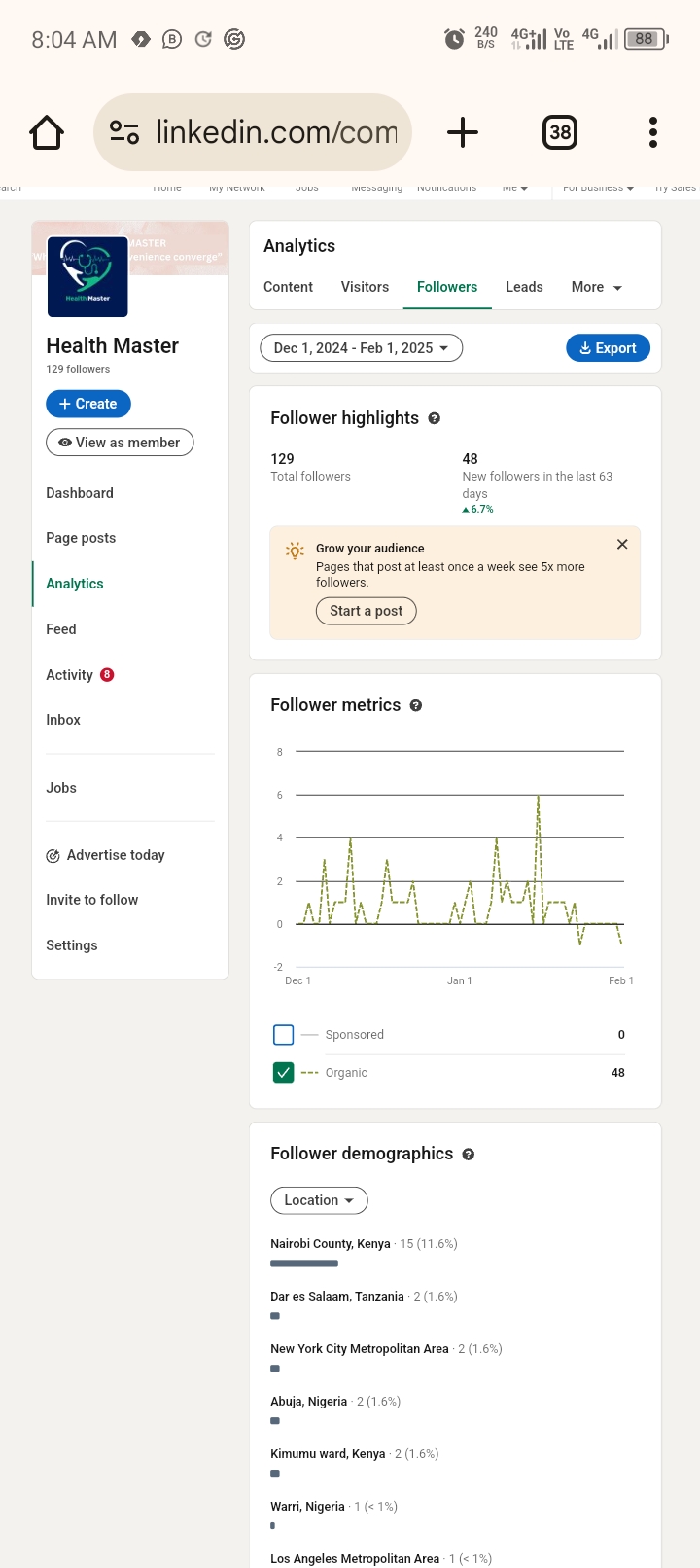The width and height of the screenshot is (700, 1568).
Task: Select the Followers tab
Action: 447,287
